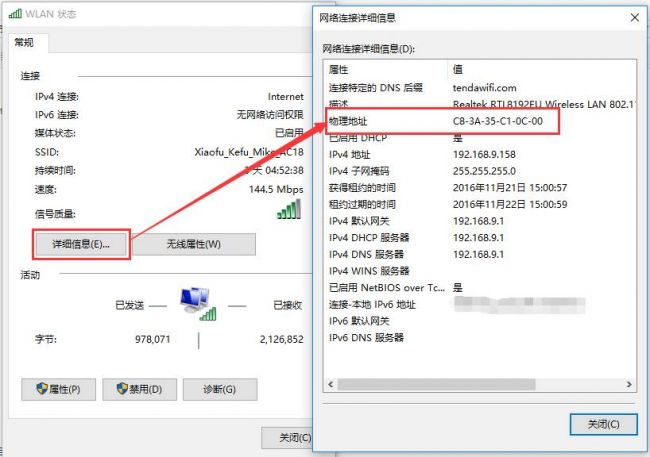Open 详细信息(E) details button in WLAN status

pos(81,244)
